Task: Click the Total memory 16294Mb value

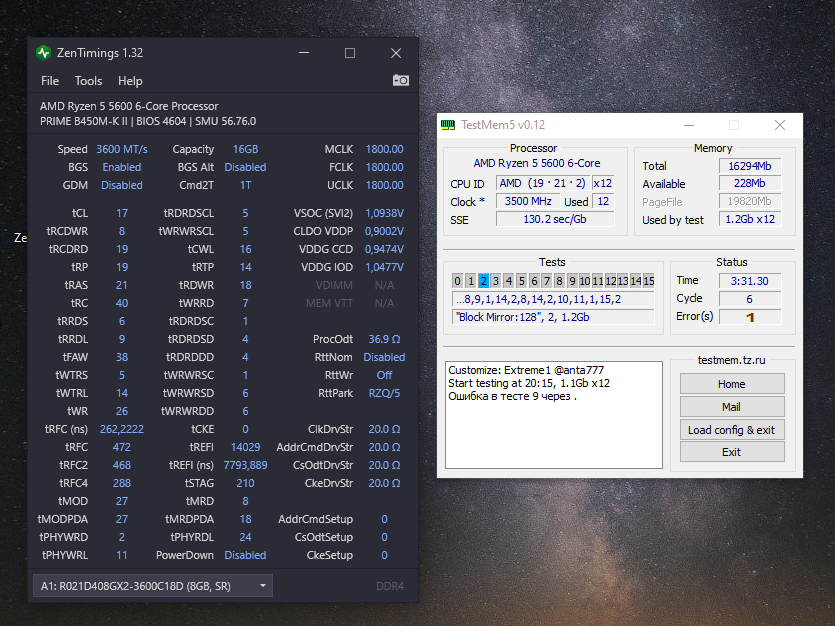Action: click(750, 166)
